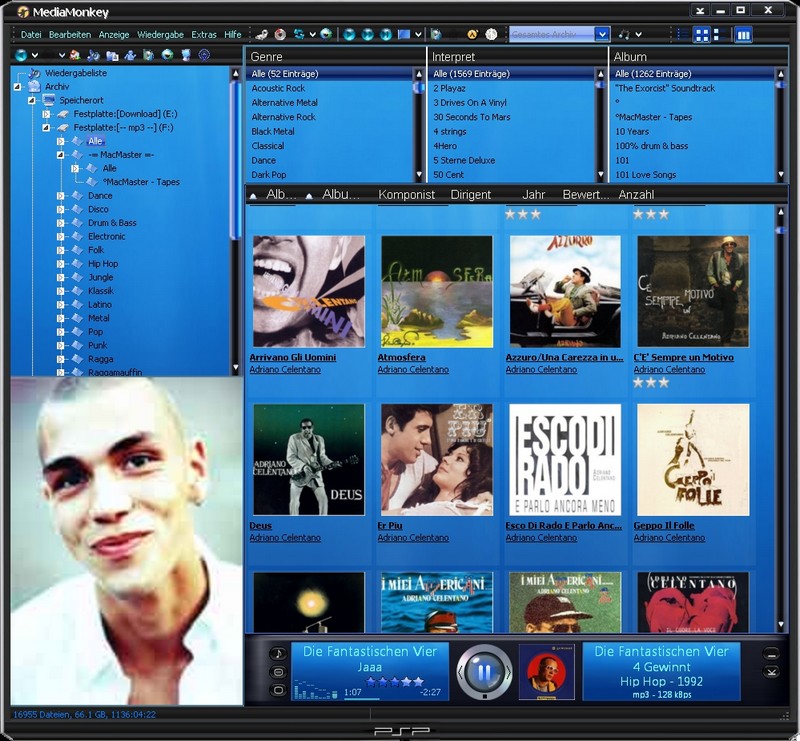Screen dimensions: 800x741
Task: Click the small volume indicator beside the equalizer bars
Action: (x=335, y=694)
